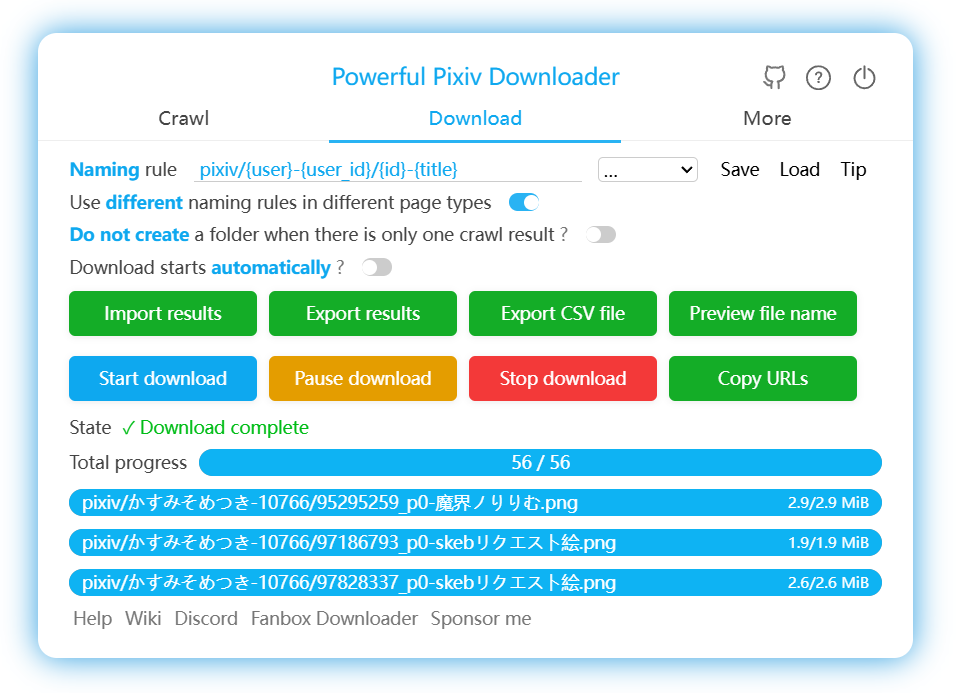Open the Discord link
956x693 pixels.
pyautogui.click(x=206, y=619)
